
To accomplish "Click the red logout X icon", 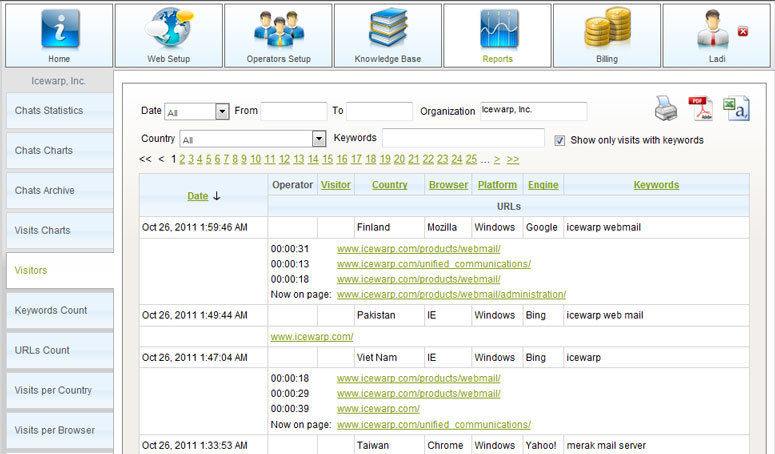I will tap(742, 32).
